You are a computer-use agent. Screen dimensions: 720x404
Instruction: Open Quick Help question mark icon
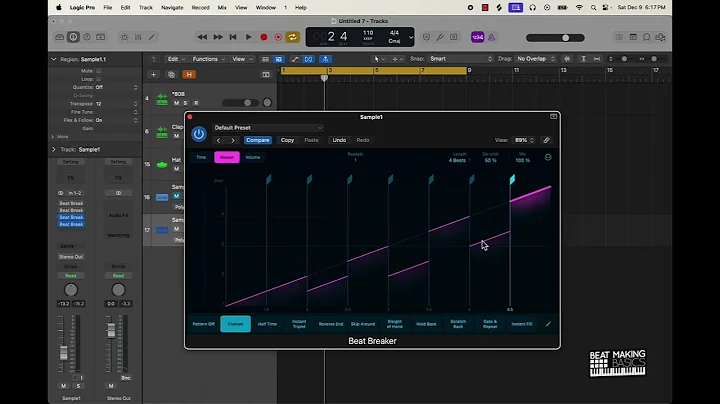point(87,37)
